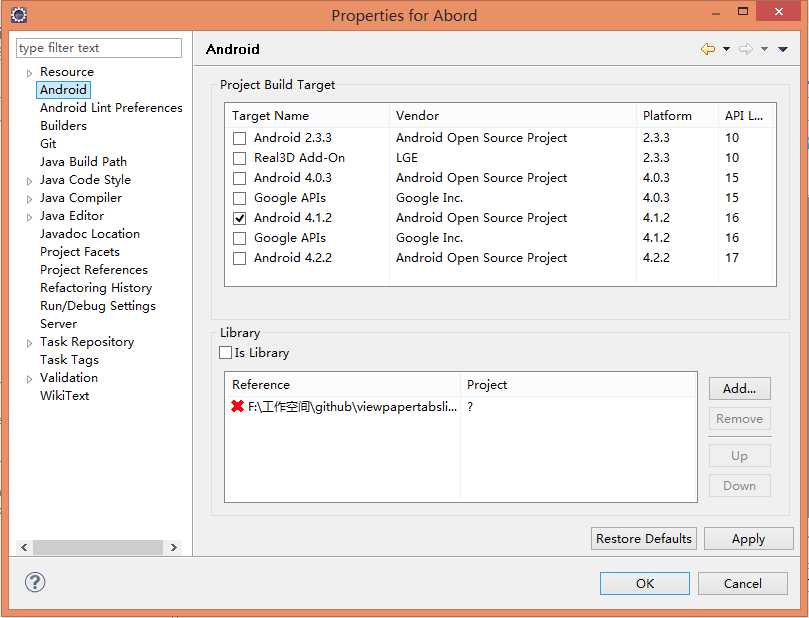Screen dimensions: 809x618
Task: Minimize the Properties for Abord window
Action: pos(716,12)
